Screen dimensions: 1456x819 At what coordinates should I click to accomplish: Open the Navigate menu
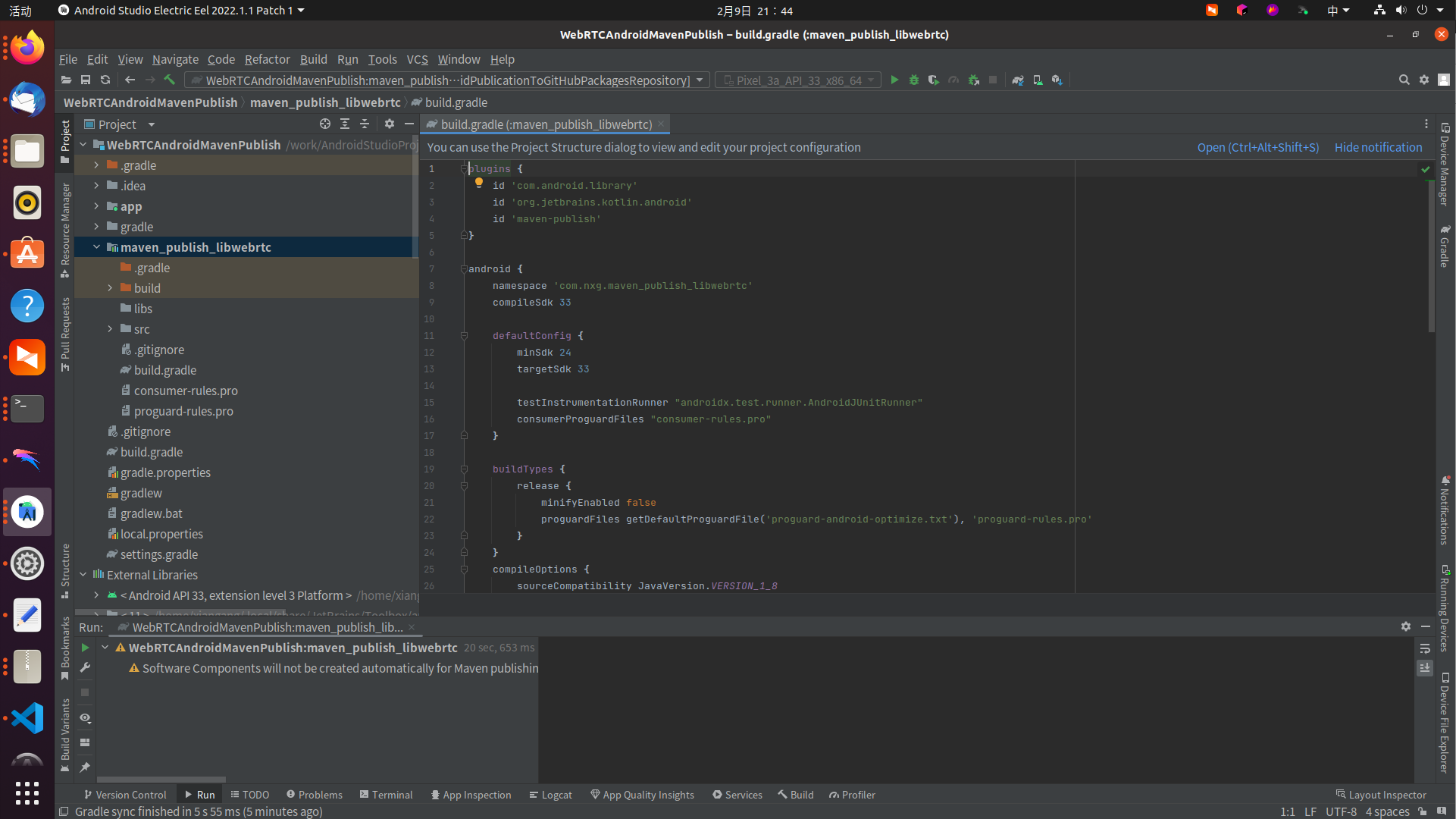coord(175,59)
